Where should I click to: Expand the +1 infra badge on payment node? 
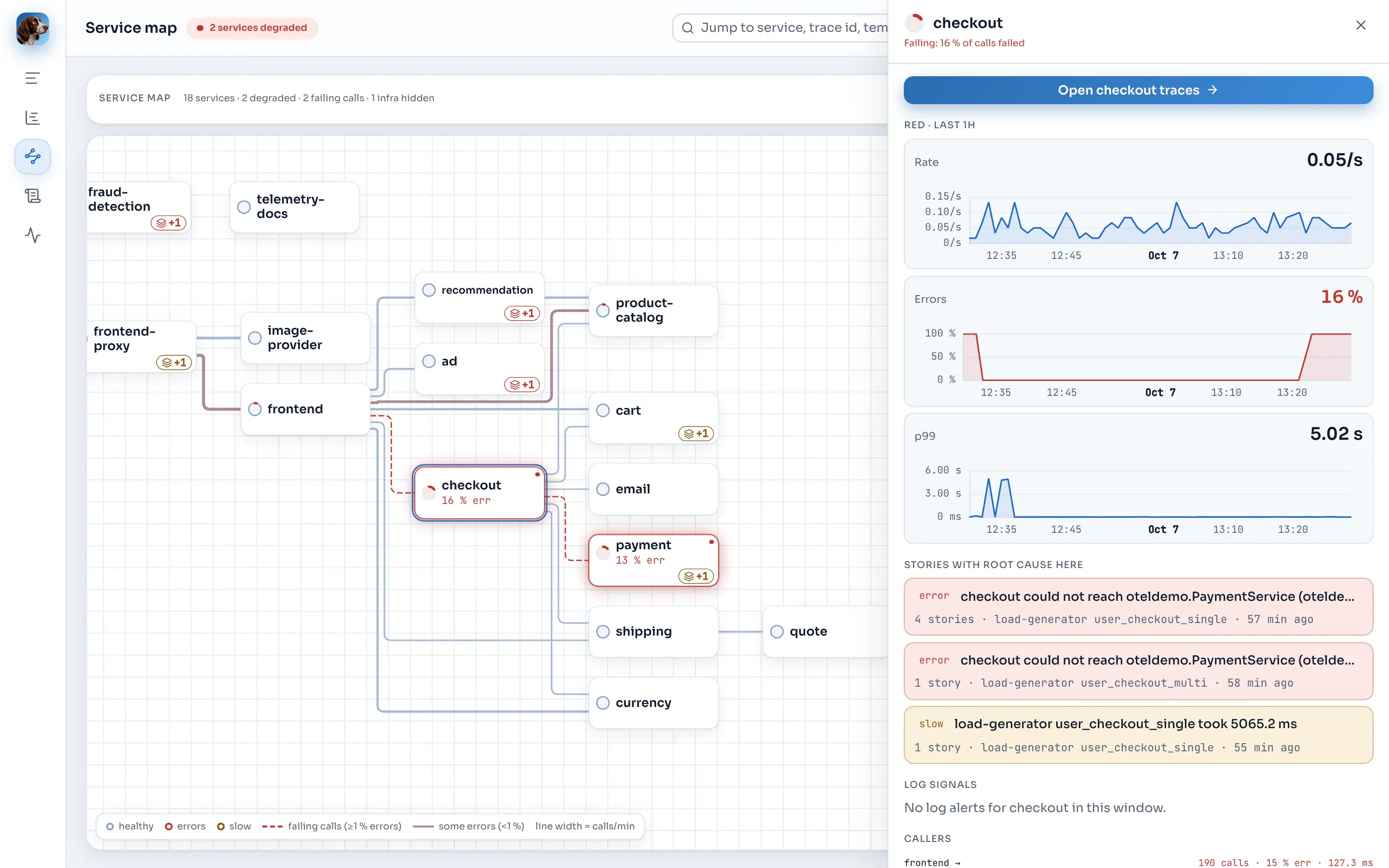(695, 576)
